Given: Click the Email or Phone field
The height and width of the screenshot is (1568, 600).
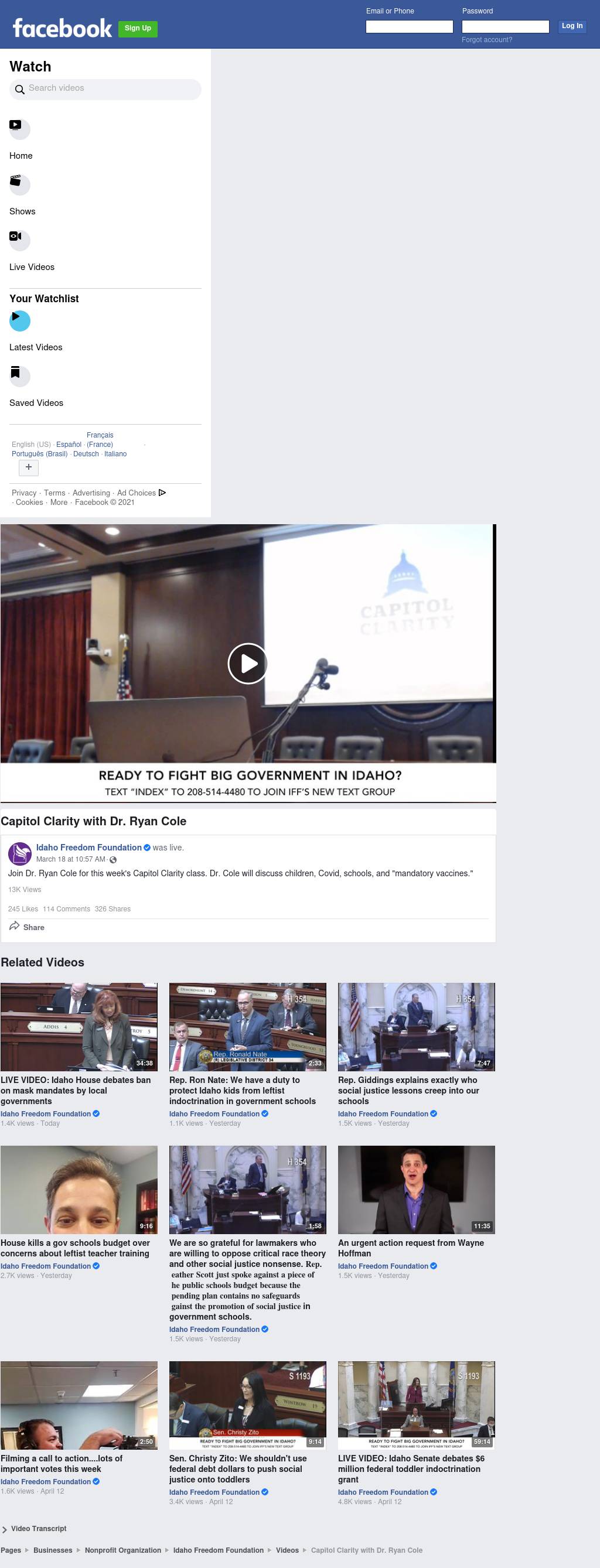Looking at the screenshot, I should (409, 26).
